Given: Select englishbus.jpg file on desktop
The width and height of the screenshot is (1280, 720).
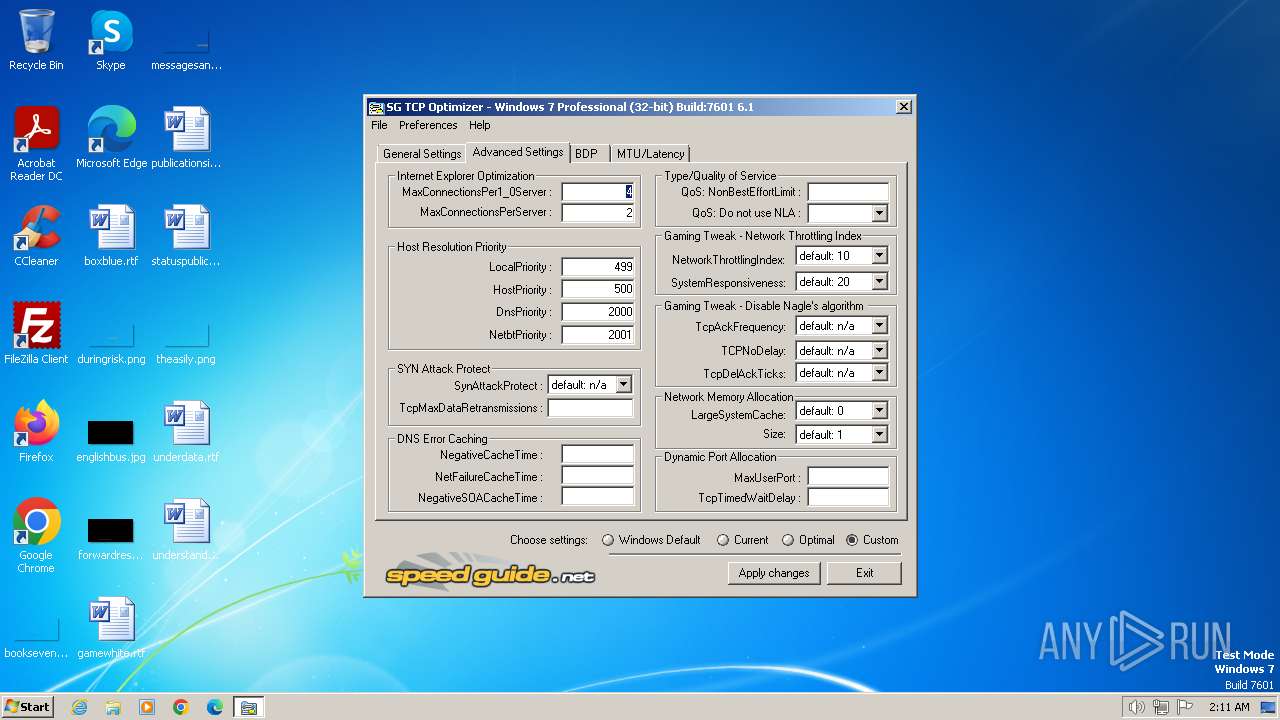Looking at the screenshot, I should 111,438.
